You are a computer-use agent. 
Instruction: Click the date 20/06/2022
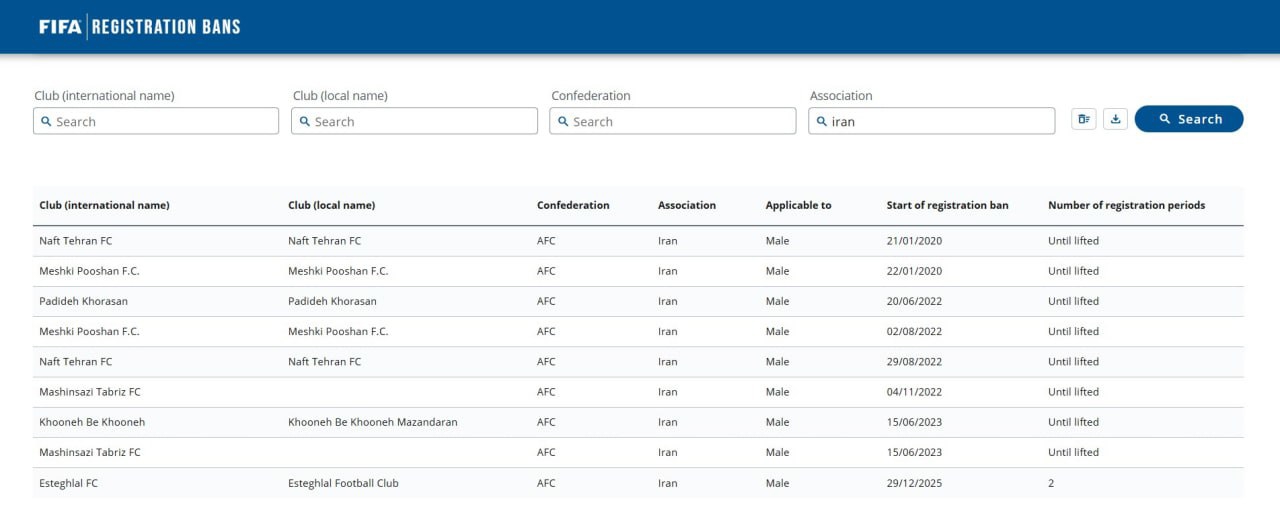(x=914, y=301)
